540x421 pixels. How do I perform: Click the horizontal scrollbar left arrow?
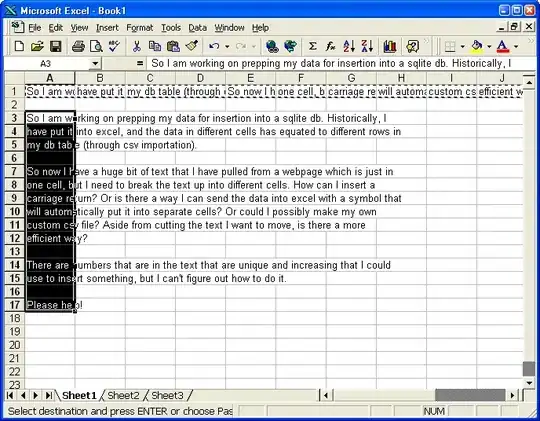point(326,396)
